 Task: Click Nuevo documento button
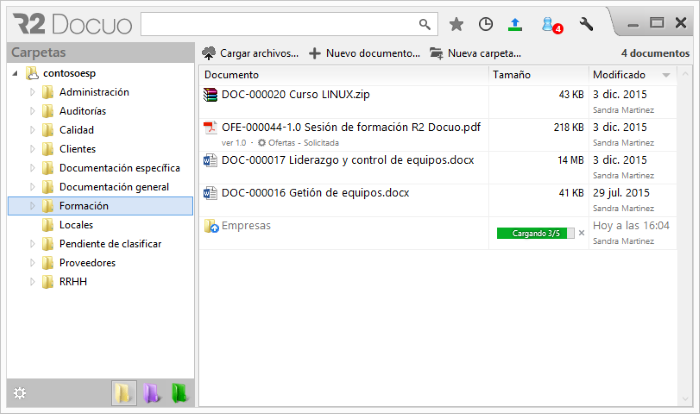click(x=364, y=54)
